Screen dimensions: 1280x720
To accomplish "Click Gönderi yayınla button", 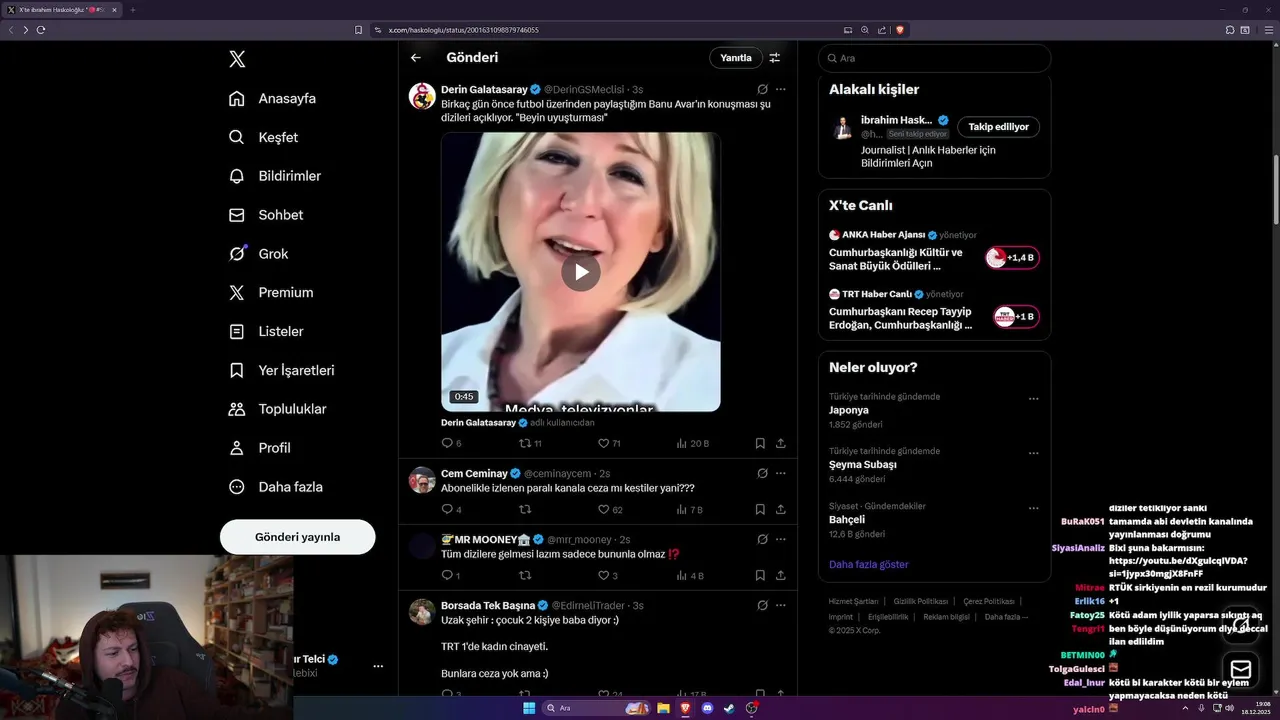I will point(297,537).
